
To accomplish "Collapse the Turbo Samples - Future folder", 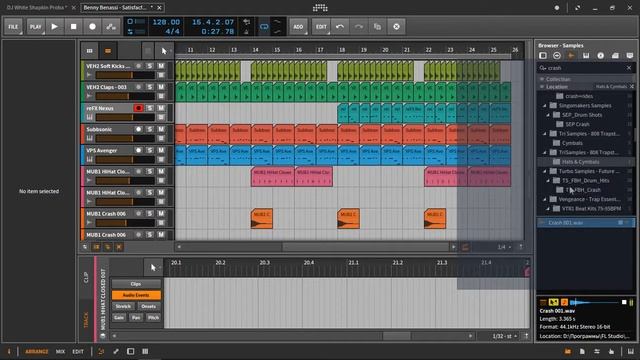I will [544, 171].
